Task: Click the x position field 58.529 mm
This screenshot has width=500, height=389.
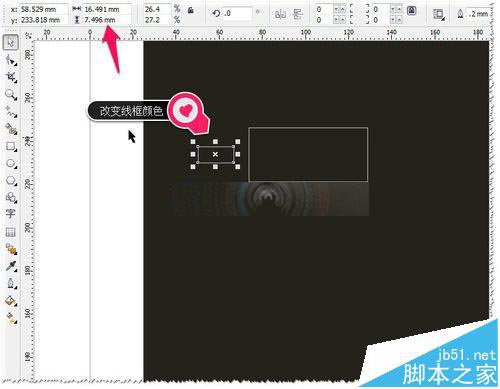Action: click(43, 9)
